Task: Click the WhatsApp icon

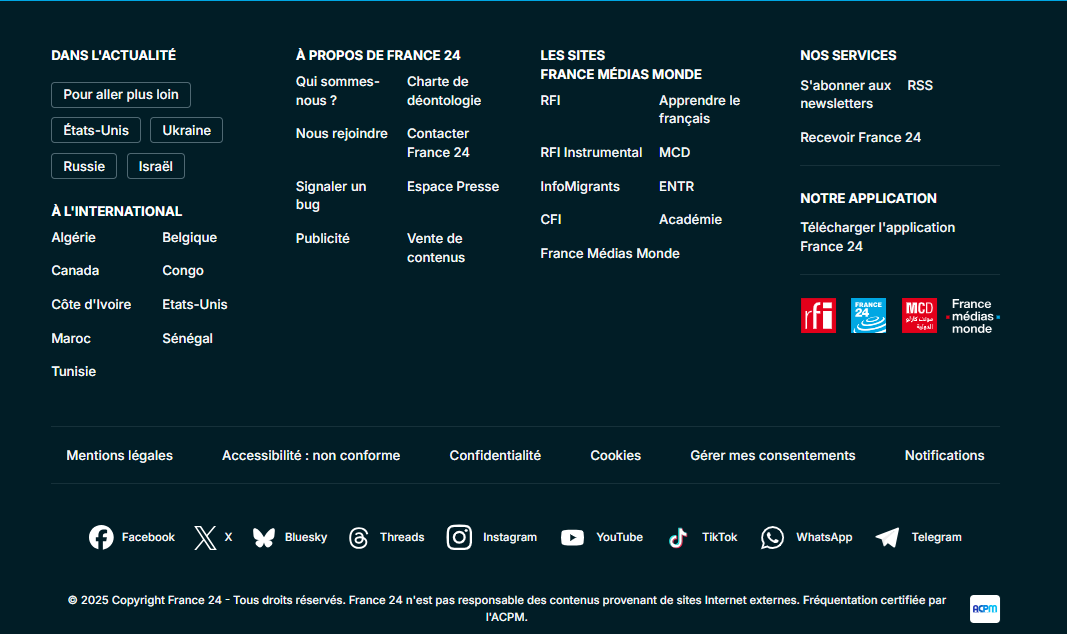Action: pyautogui.click(x=773, y=538)
